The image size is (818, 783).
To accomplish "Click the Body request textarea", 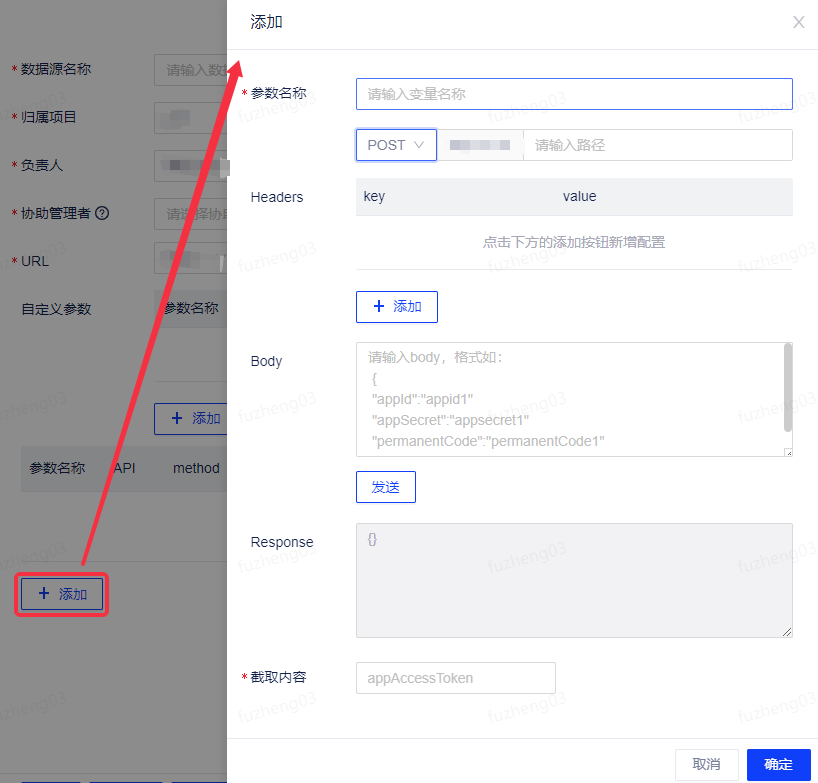I will tap(573, 400).
